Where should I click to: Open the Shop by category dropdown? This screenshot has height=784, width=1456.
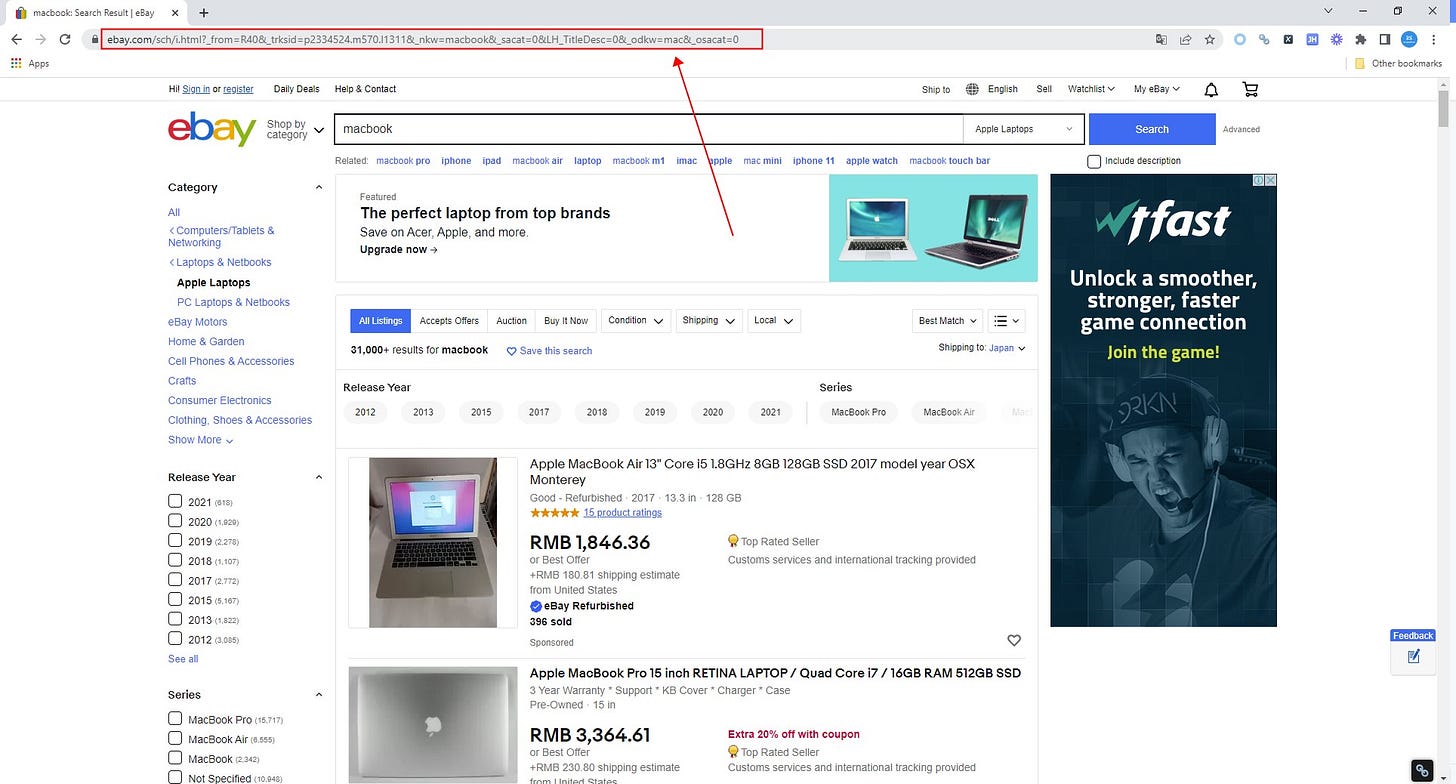295,130
